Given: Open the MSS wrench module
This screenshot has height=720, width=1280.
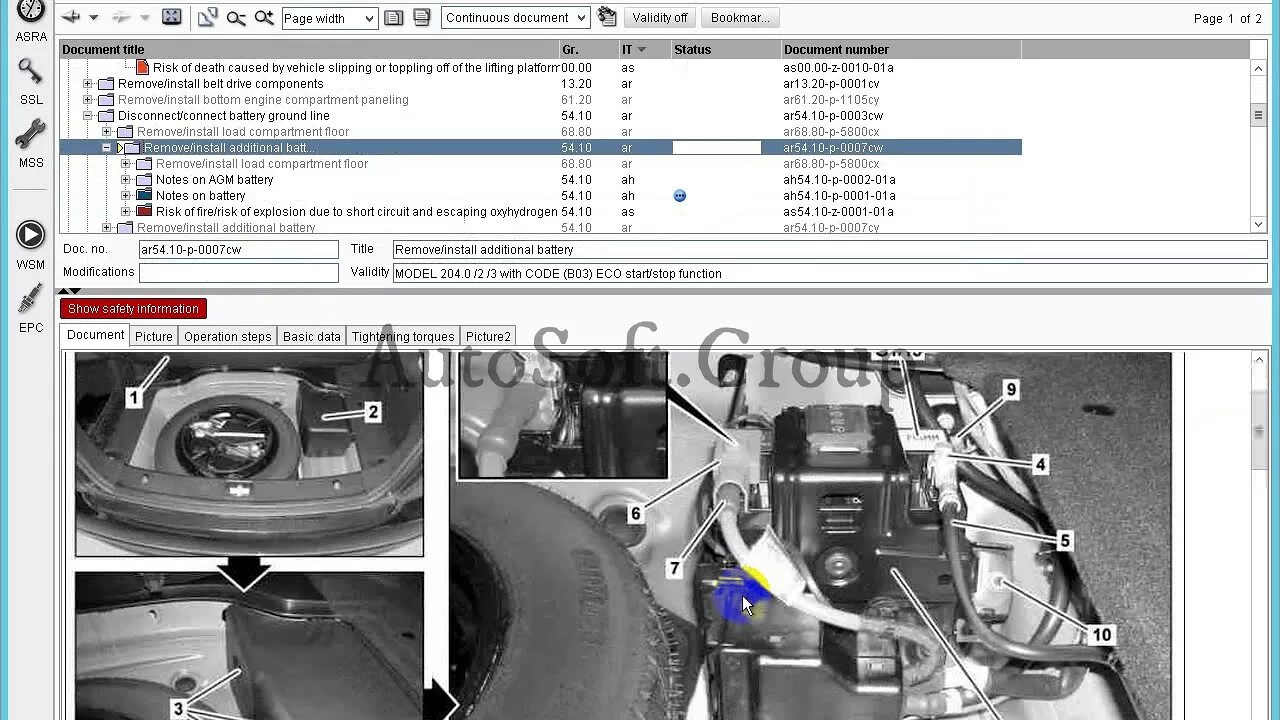Looking at the screenshot, I should [31, 144].
